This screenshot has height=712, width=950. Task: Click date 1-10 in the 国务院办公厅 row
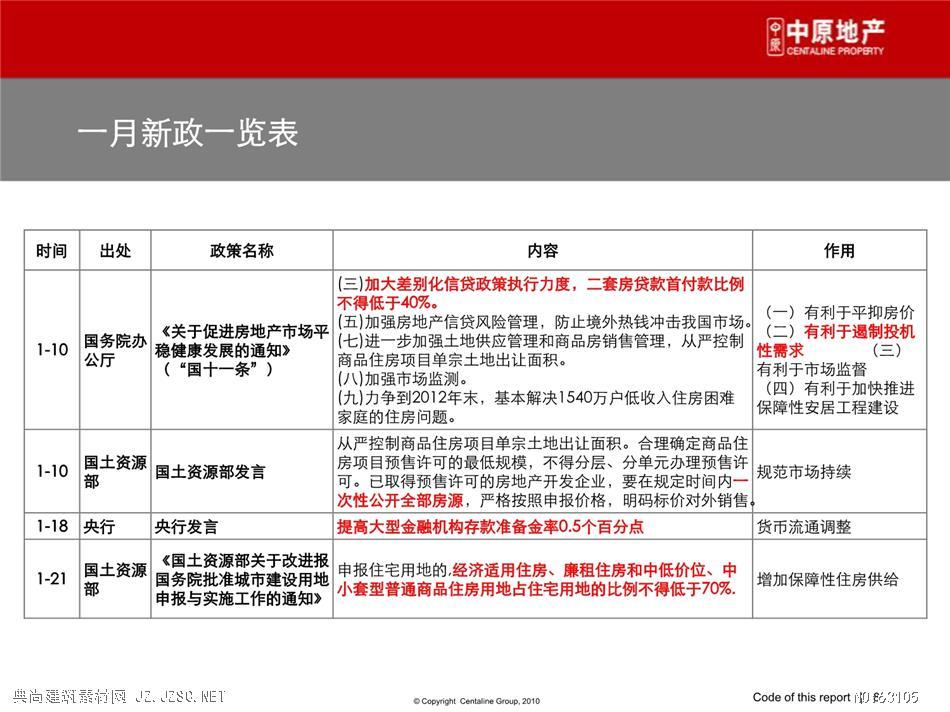(52, 350)
